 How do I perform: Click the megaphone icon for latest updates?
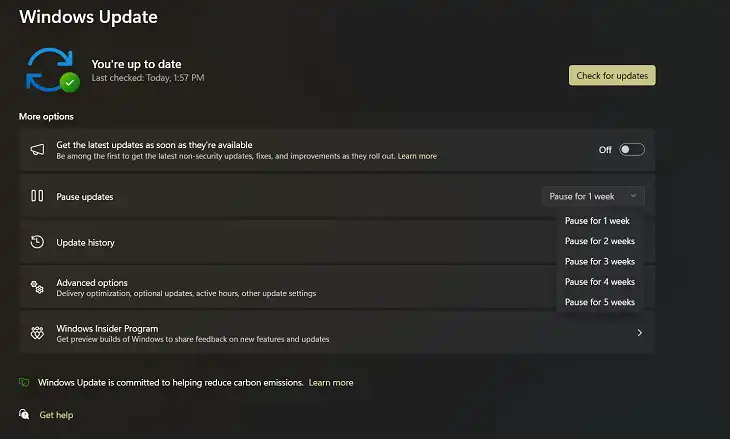37,149
